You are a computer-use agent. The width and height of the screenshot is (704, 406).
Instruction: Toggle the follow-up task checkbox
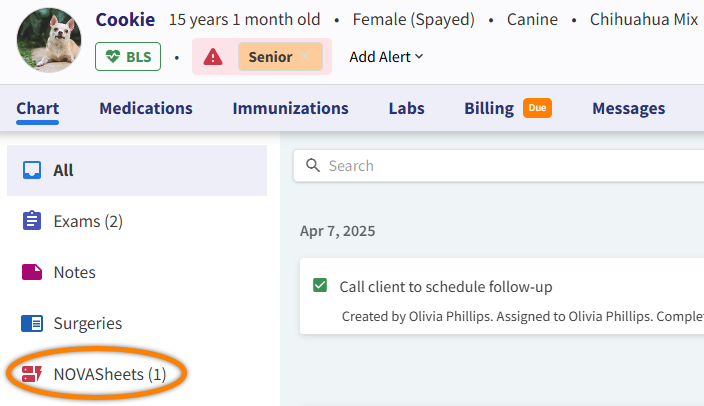(x=320, y=287)
